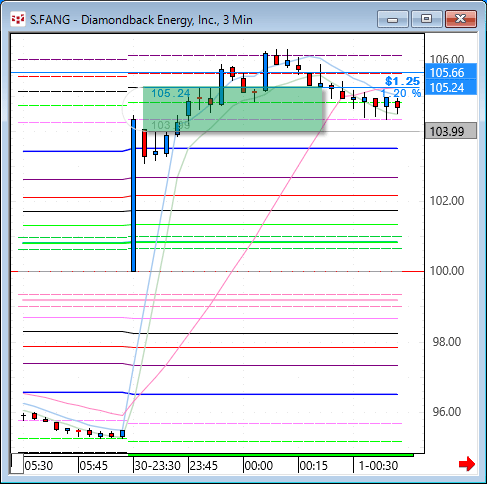The width and height of the screenshot is (487, 484).
Task: Click the small white box at bottom-left corner
Action: coord(17,463)
